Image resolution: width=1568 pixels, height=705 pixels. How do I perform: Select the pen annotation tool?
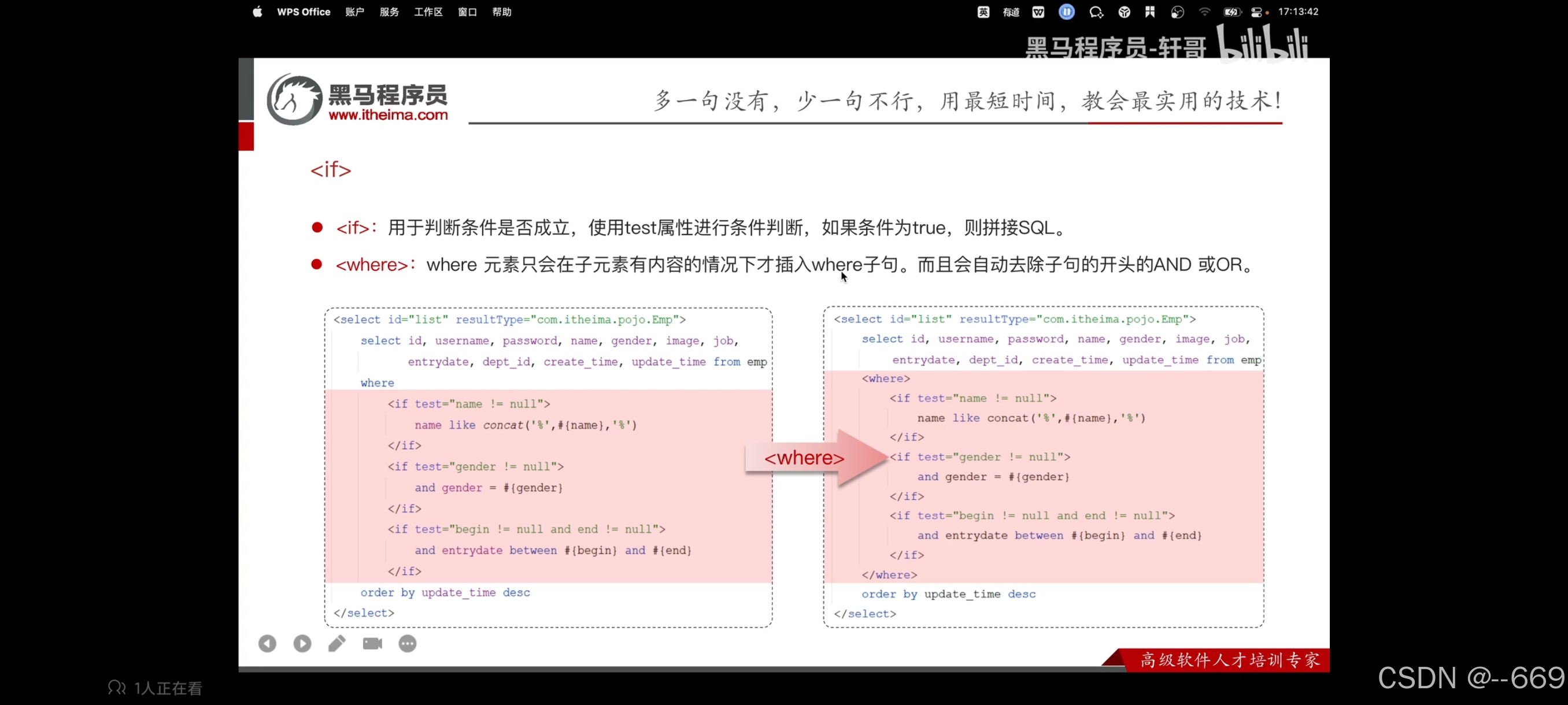pyautogui.click(x=337, y=644)
